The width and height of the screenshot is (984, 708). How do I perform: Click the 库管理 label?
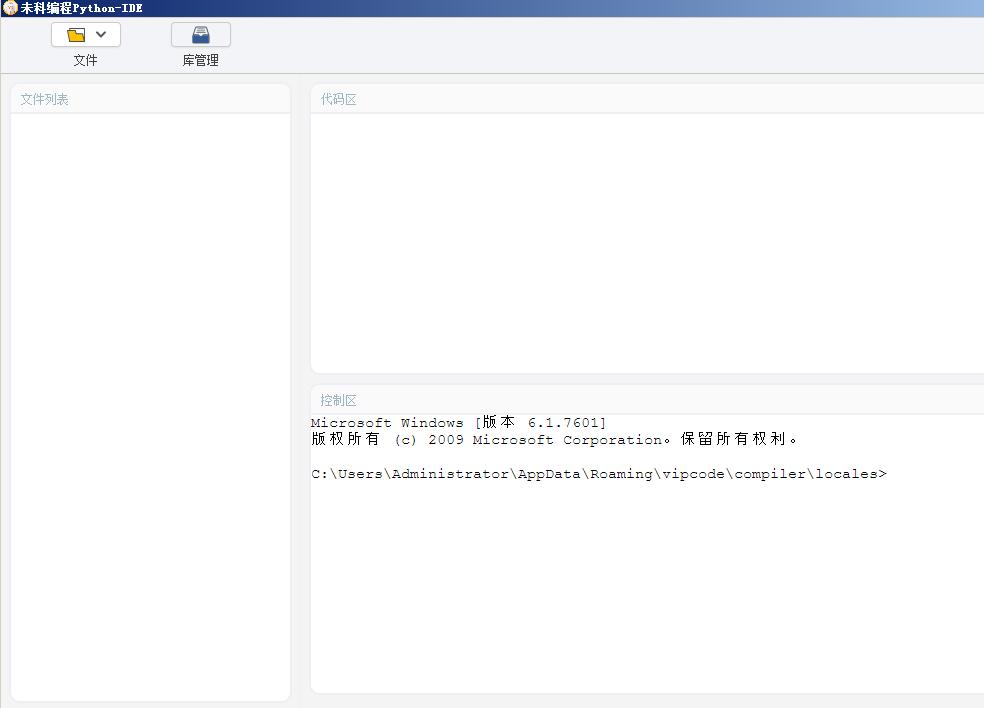201,60
